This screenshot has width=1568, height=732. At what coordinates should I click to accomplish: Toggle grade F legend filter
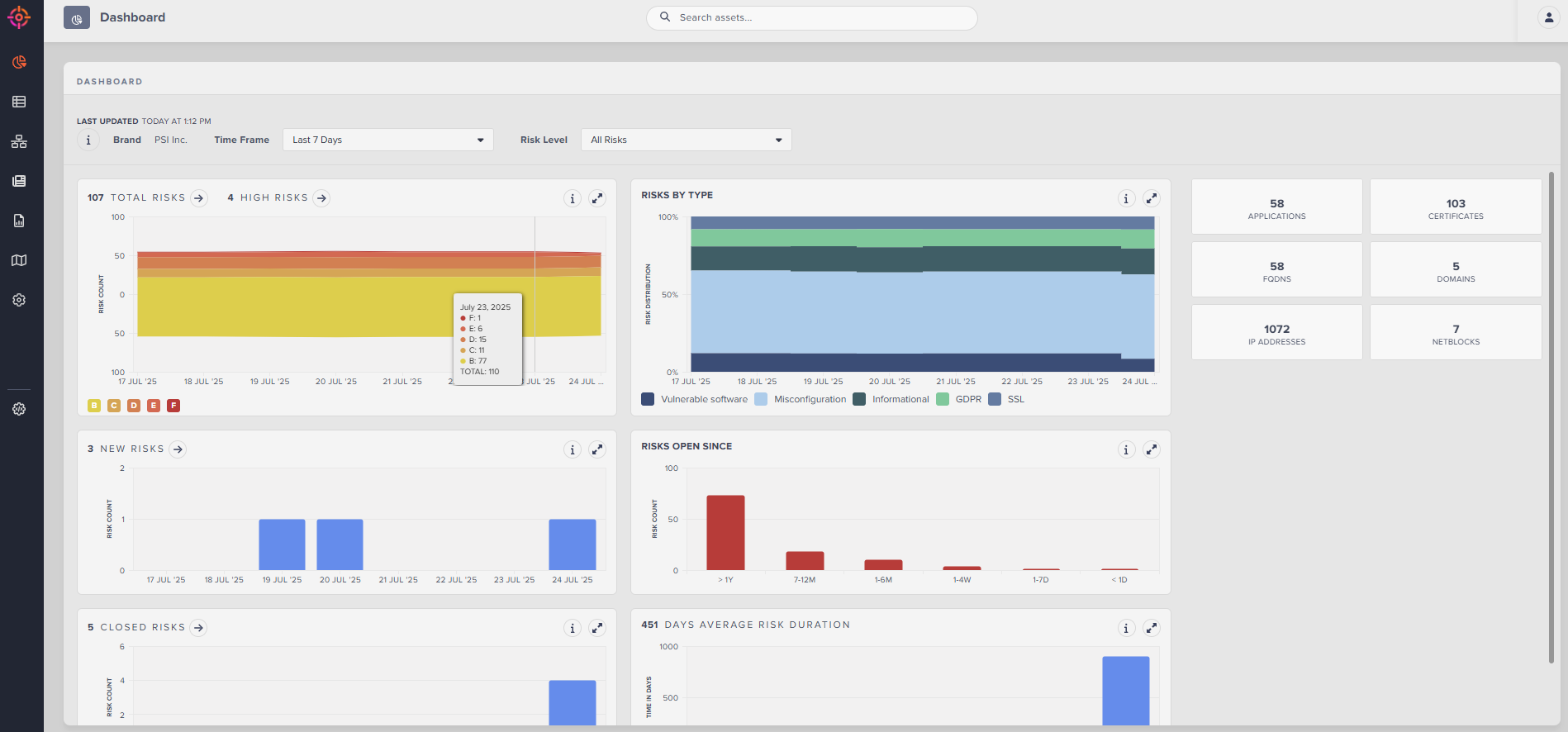pos(173,405)
